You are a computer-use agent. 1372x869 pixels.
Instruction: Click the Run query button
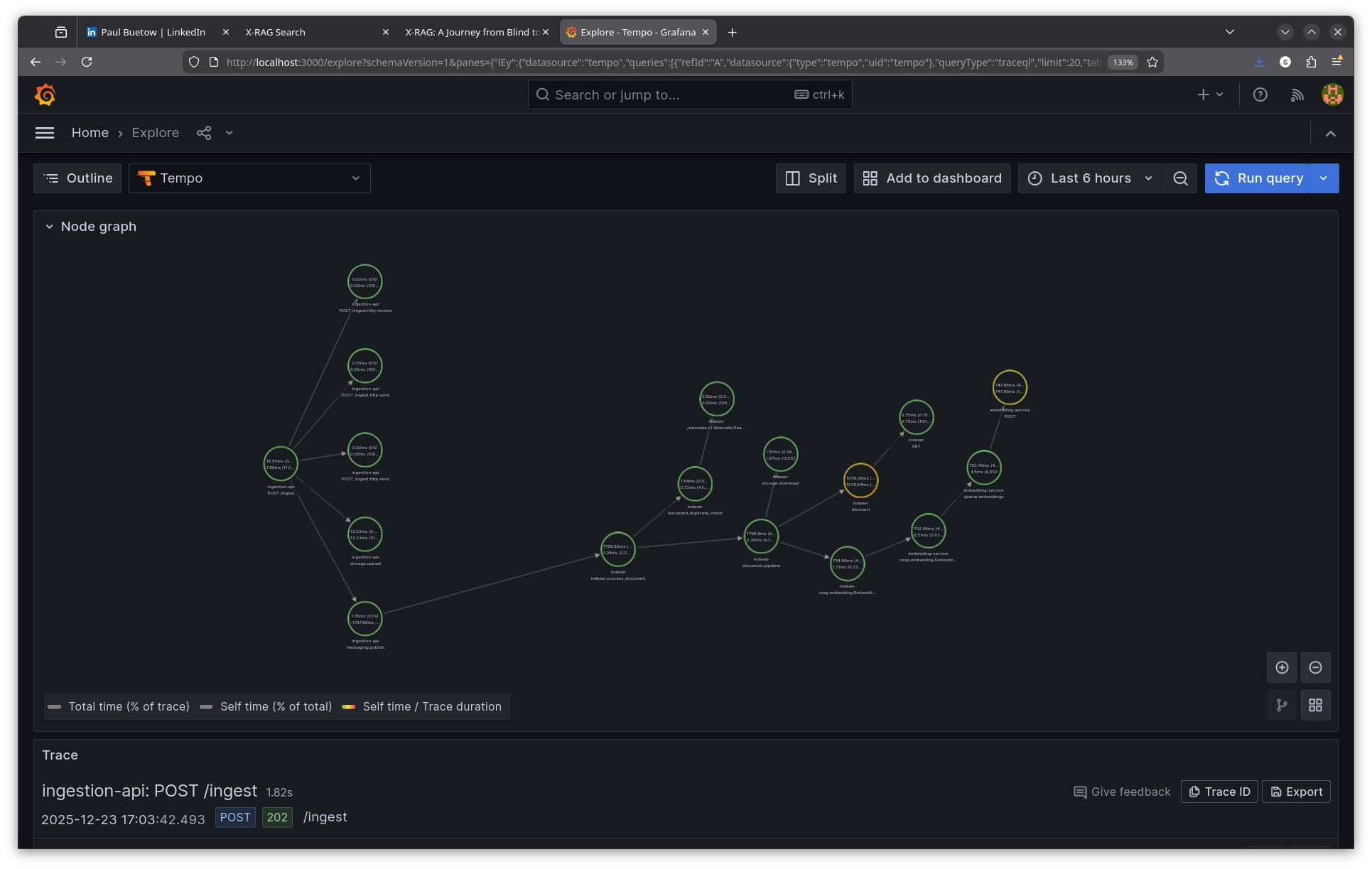1257,178
